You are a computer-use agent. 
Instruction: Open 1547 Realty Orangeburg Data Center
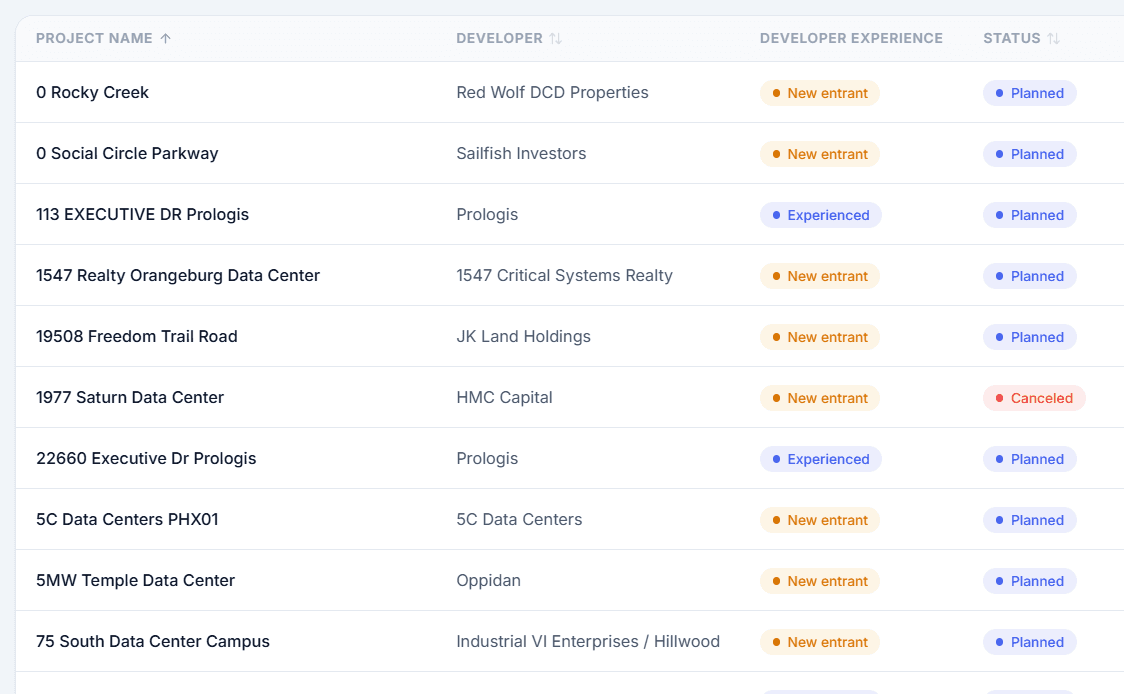click(x=178, y=275)
